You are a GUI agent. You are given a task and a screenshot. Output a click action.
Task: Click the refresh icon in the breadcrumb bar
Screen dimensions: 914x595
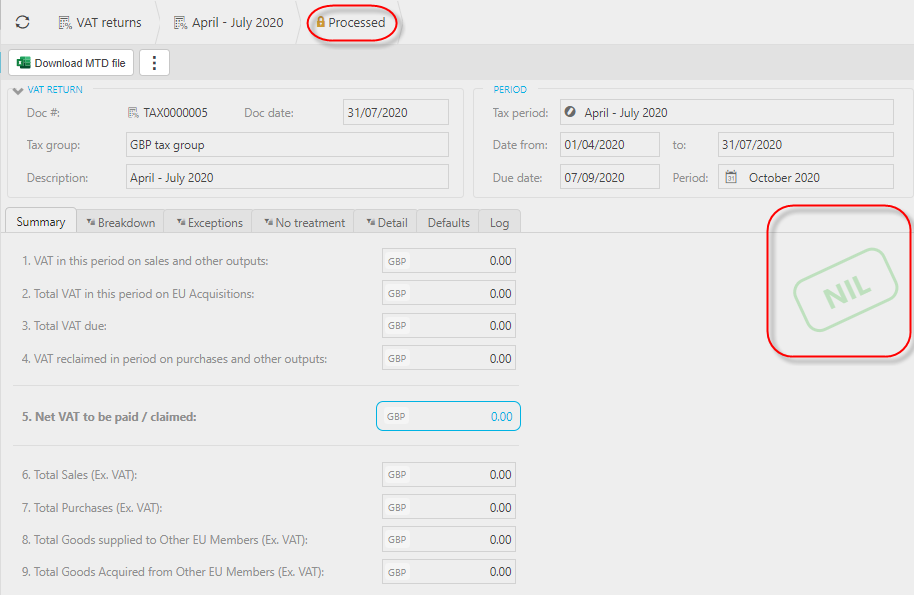tap(22, 22)
